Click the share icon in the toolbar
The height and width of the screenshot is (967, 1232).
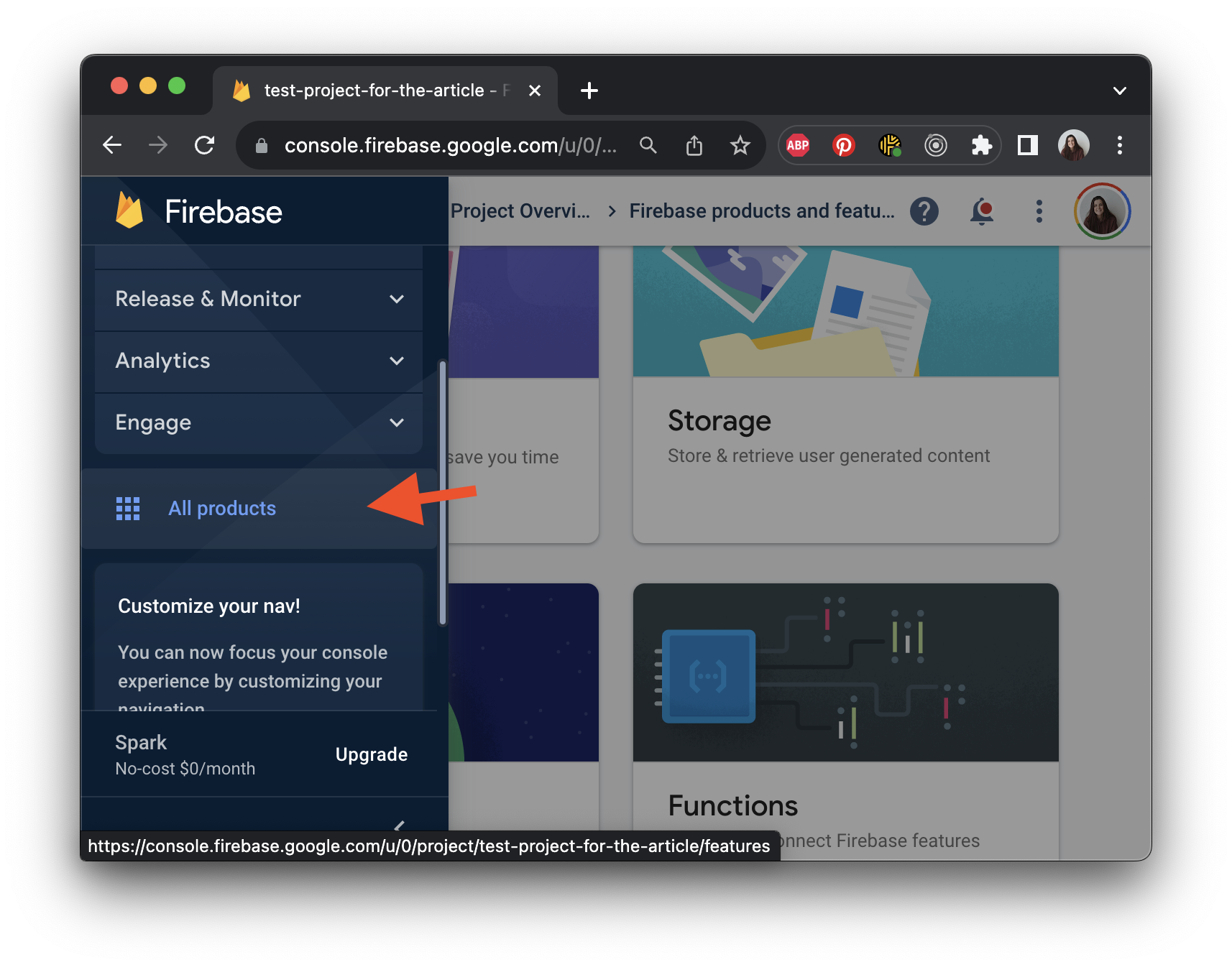pos(694,145)
